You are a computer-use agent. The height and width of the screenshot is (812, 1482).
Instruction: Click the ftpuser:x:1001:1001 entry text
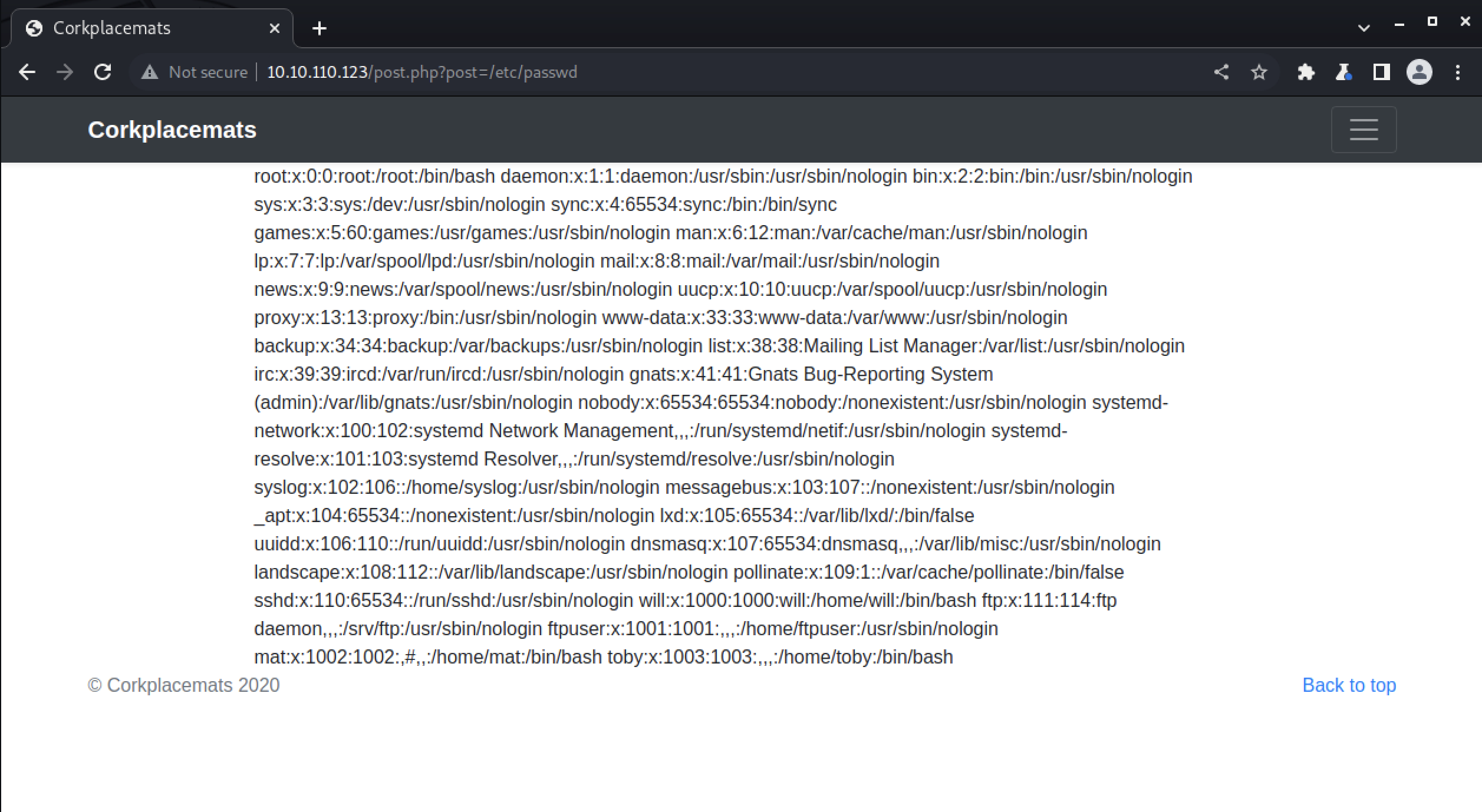pos(773,628)
